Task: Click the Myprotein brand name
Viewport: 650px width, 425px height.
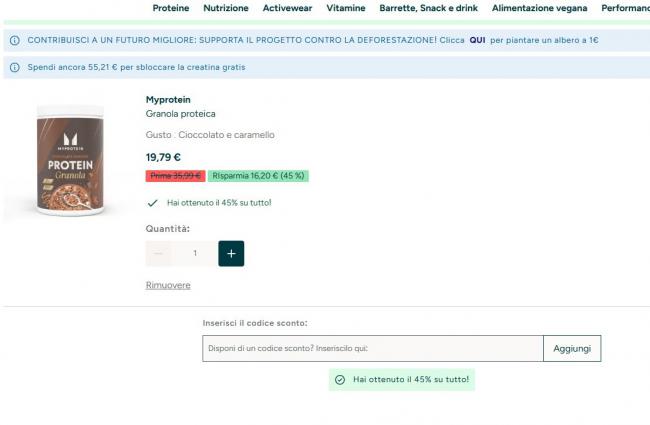Action: (168, 100)
